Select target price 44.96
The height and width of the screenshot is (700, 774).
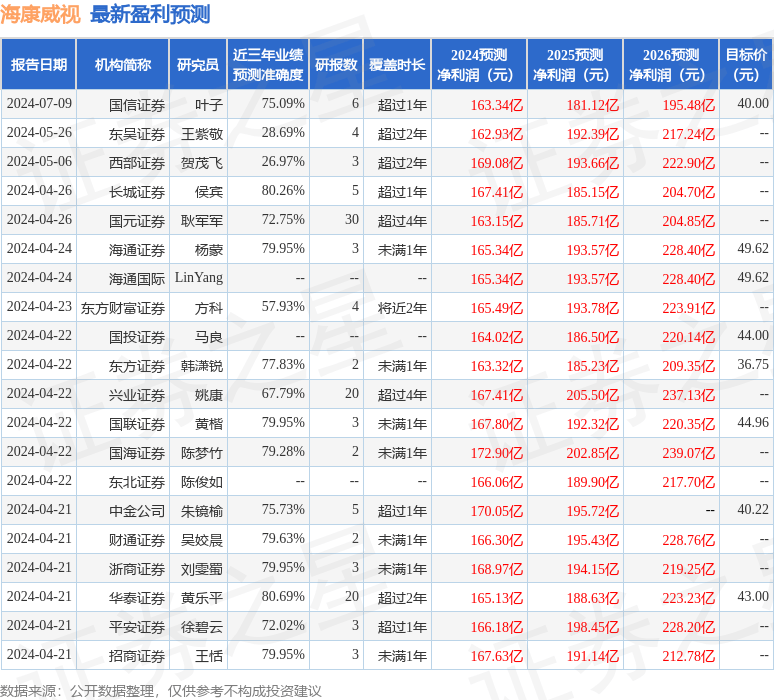tap(753, 423)
